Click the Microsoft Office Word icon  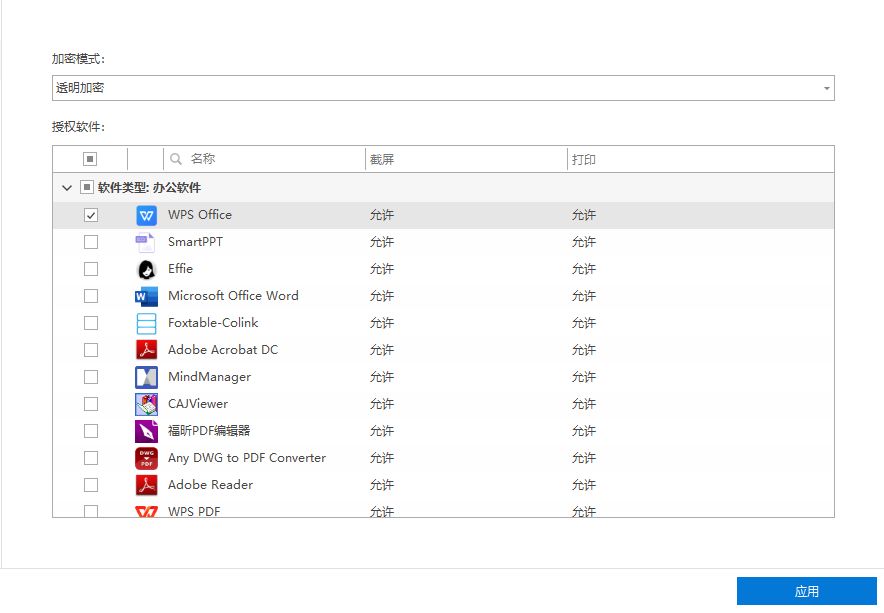click(147, 296)
